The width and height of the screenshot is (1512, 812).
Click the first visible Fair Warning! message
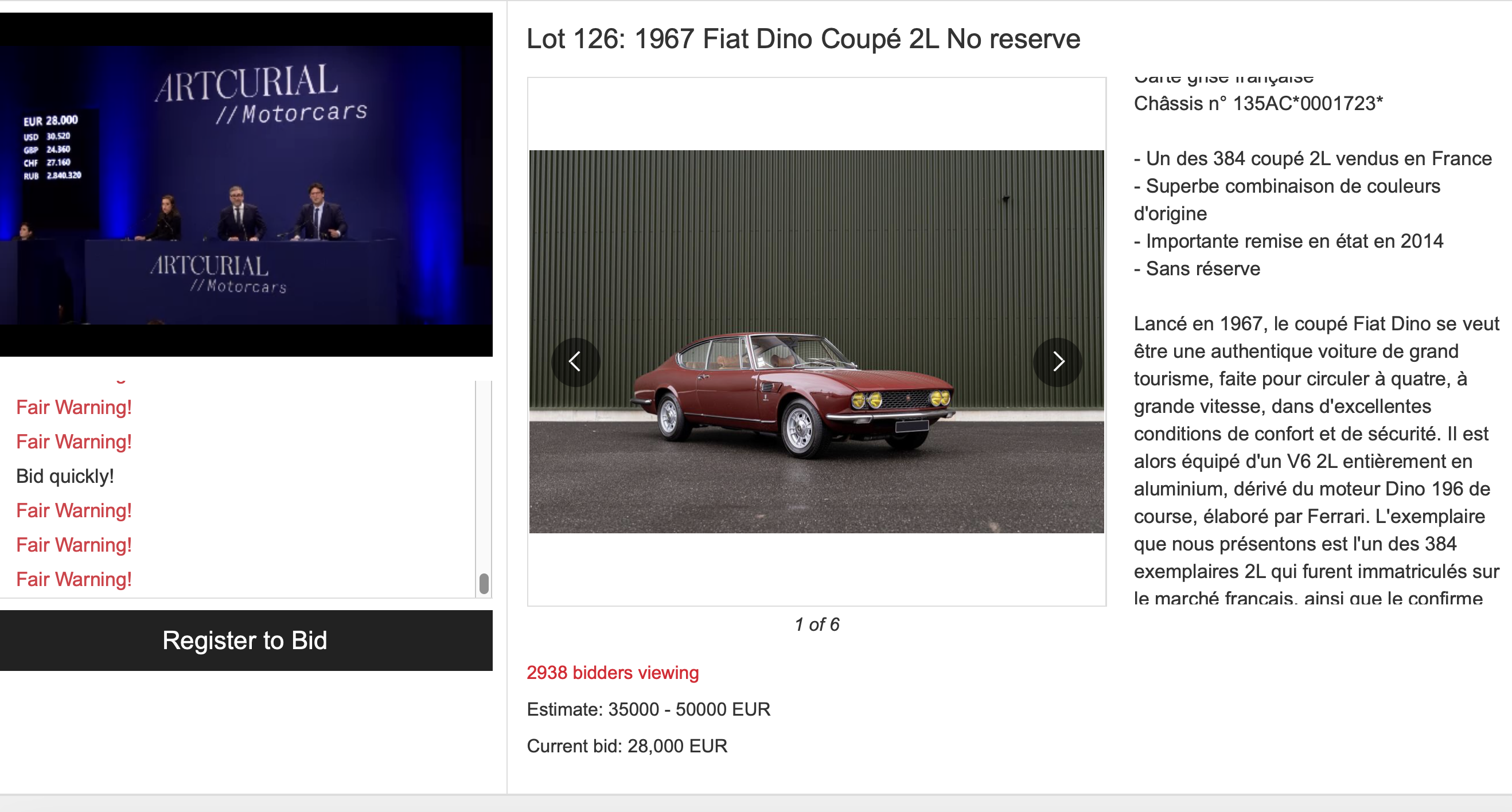74,407
